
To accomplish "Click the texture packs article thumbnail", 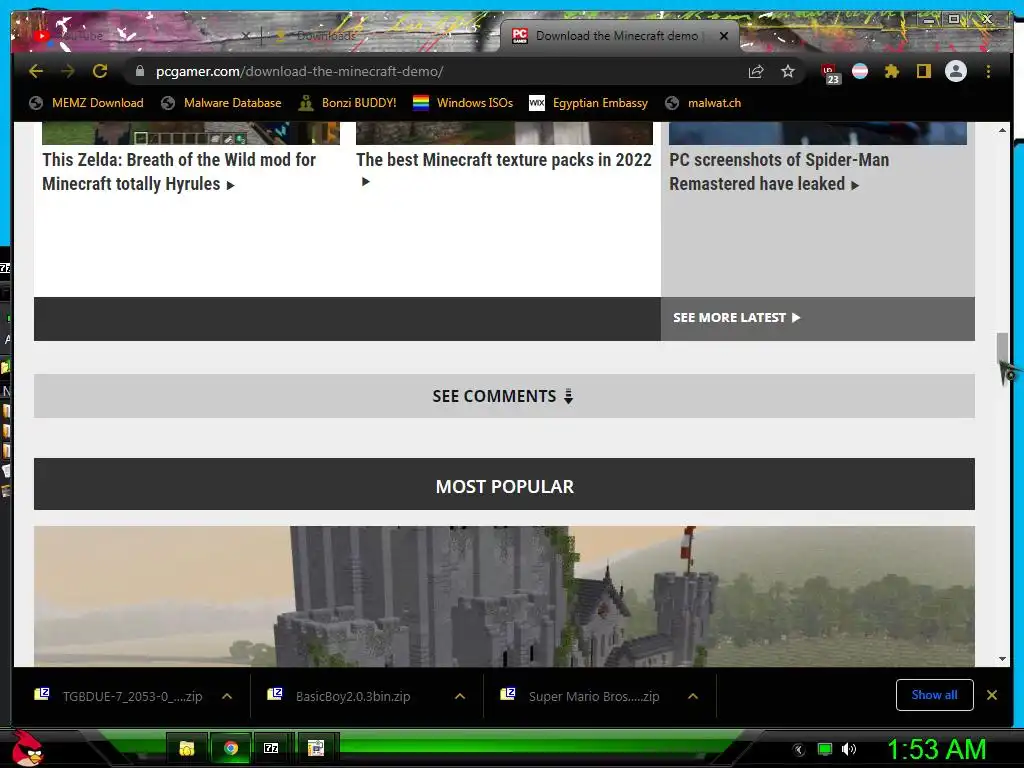I will click(x=504, y=133).
